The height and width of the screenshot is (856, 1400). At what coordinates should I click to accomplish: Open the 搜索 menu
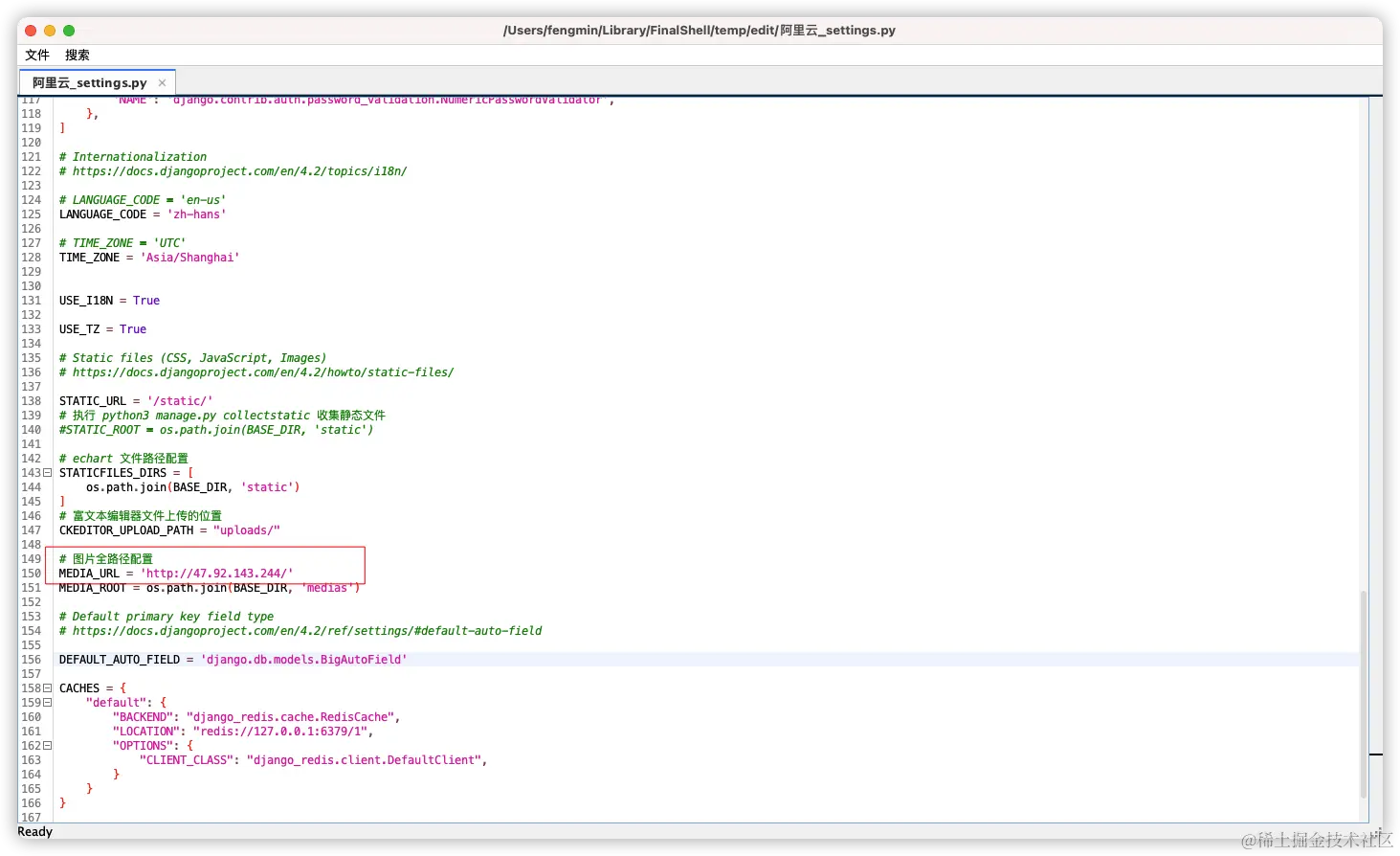click(x=78, y=55)
